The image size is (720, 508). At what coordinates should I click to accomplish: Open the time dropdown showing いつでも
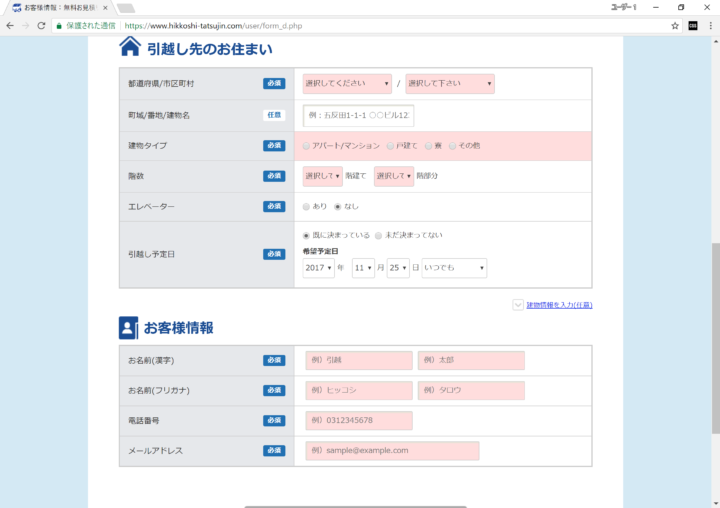454,268
